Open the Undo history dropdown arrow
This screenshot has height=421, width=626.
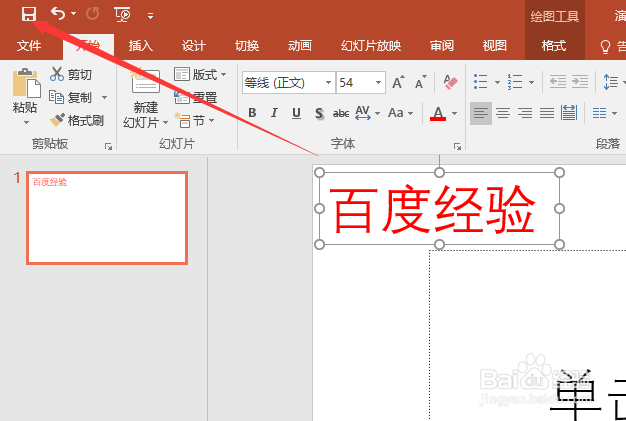coord(73,14)
